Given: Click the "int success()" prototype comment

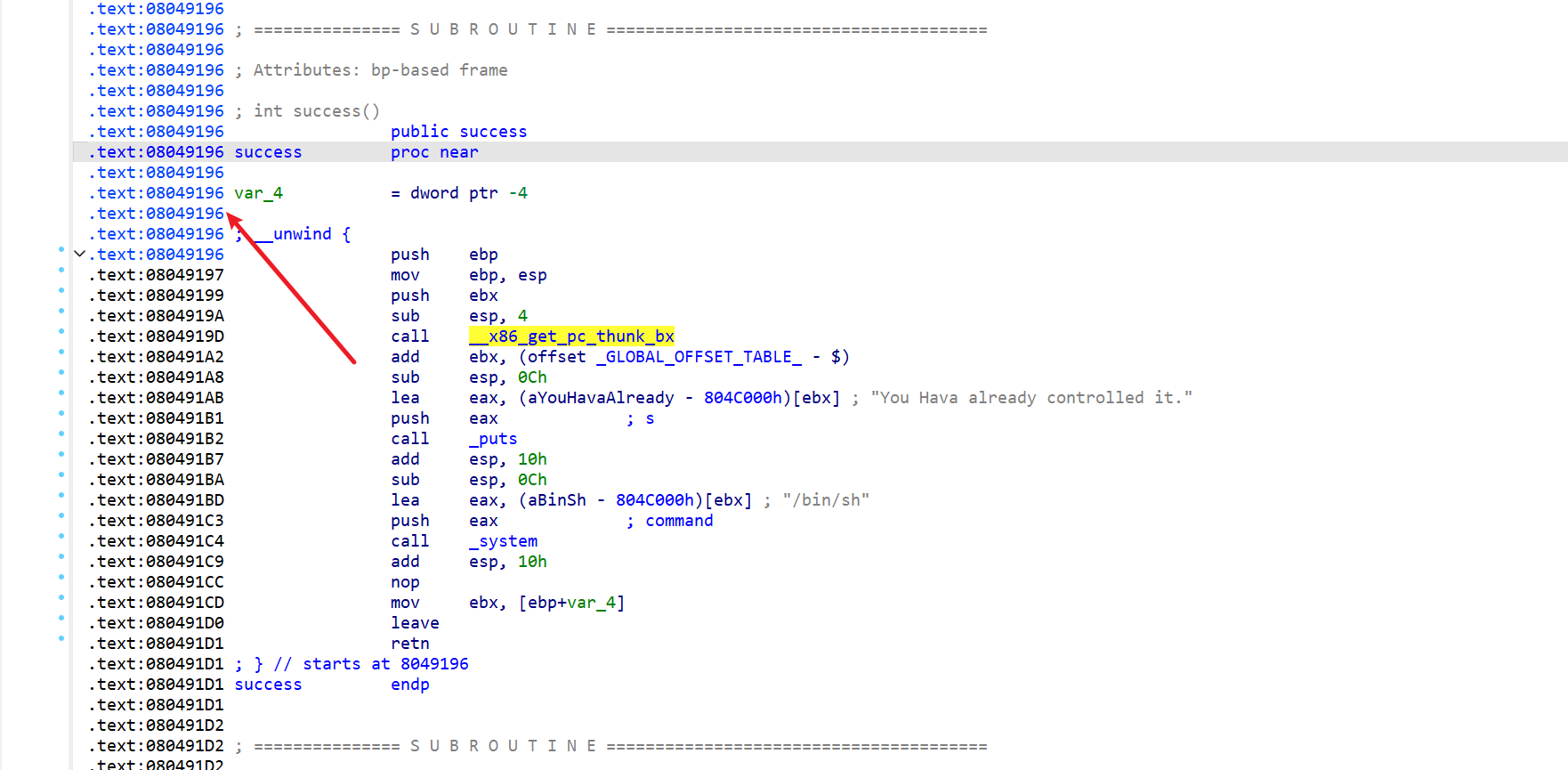Looking at the screenshot, I should point(316,111).
